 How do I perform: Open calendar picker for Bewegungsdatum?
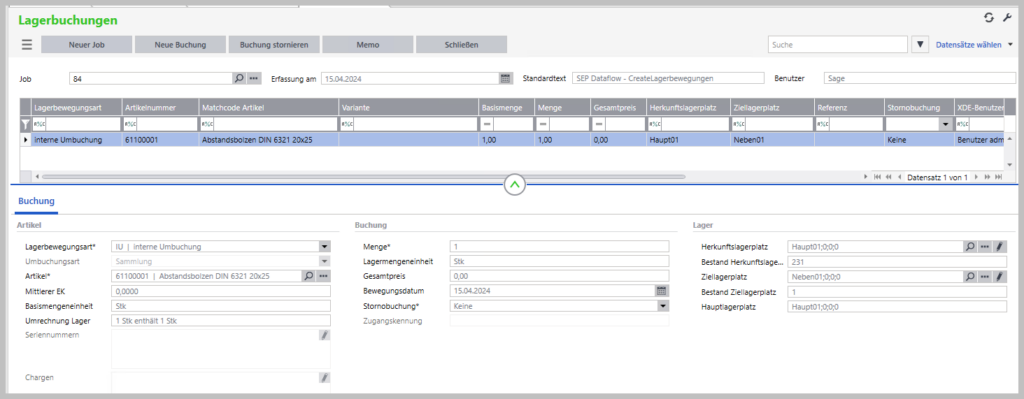662,291
